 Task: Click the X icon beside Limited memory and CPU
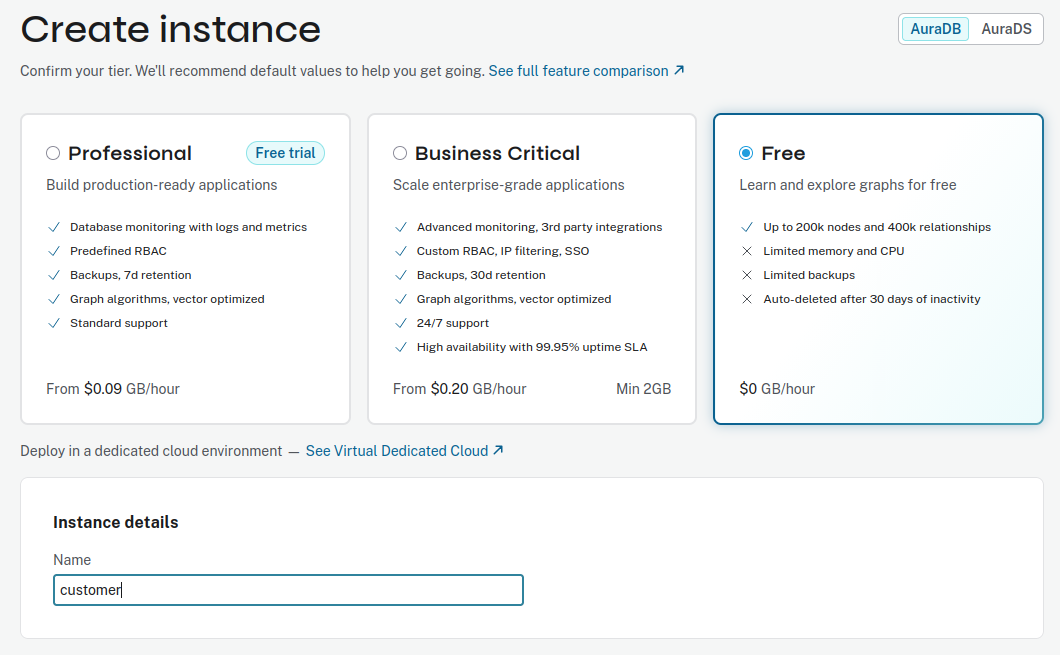coord(746,251)
